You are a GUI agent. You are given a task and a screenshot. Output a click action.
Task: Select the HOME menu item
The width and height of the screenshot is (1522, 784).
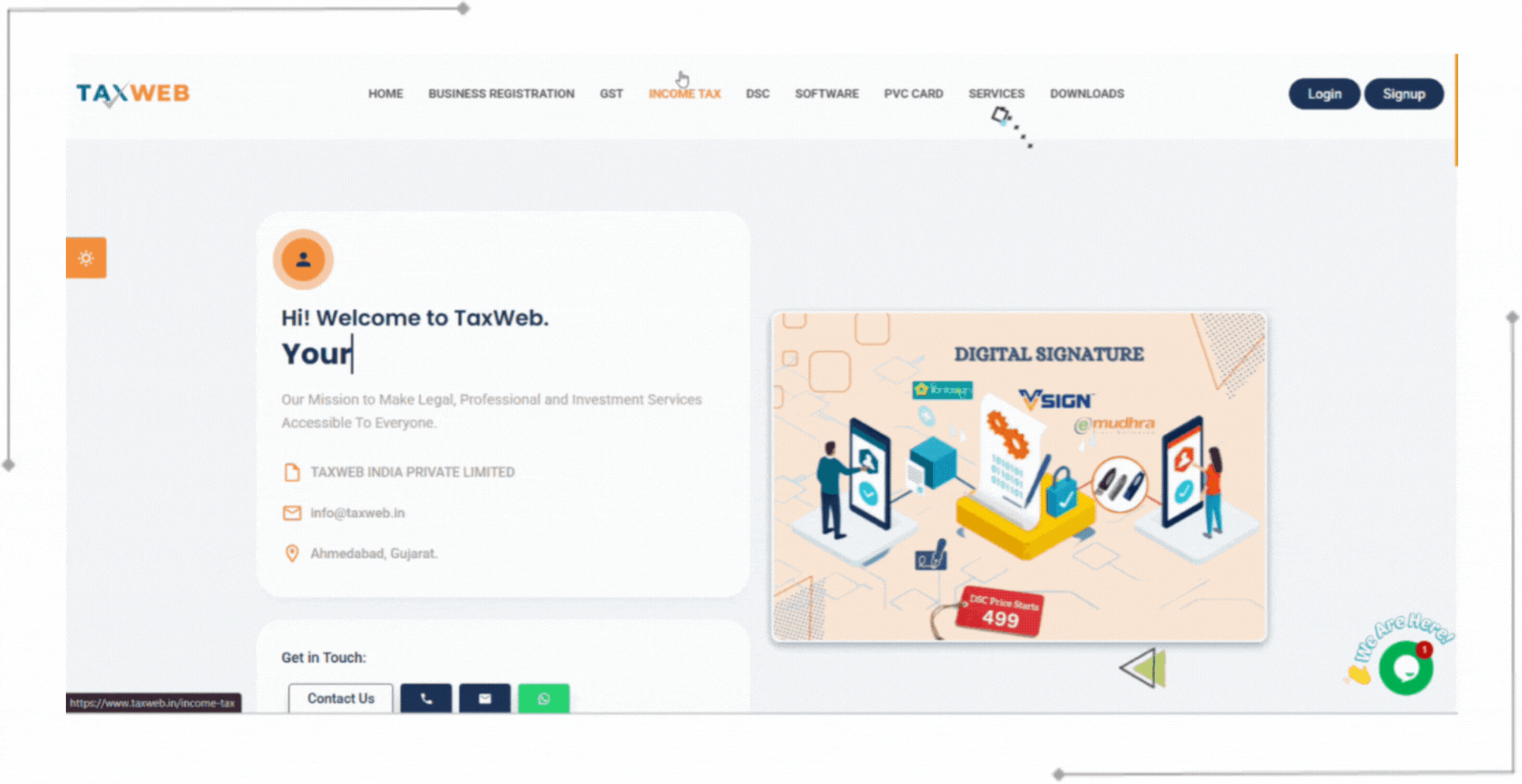tap(386, 94)
